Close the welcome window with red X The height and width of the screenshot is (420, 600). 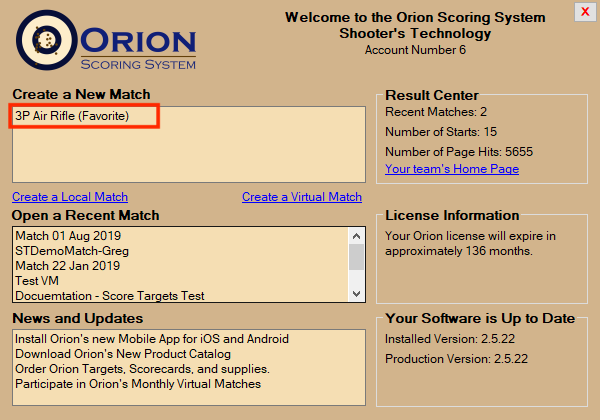[x=584, y=12]
